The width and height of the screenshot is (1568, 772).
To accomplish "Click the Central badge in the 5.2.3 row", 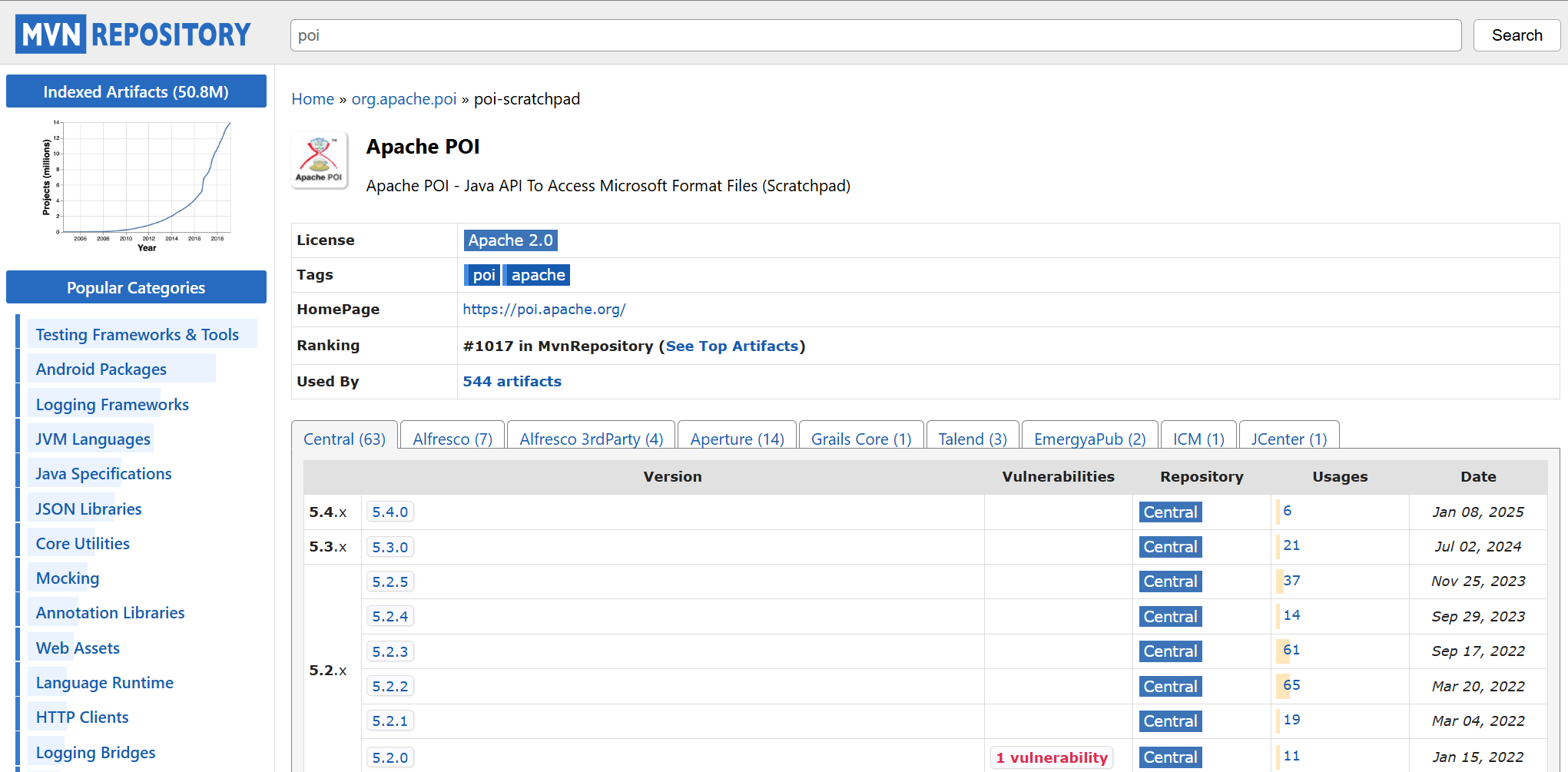I will [x=1170, y=651].
